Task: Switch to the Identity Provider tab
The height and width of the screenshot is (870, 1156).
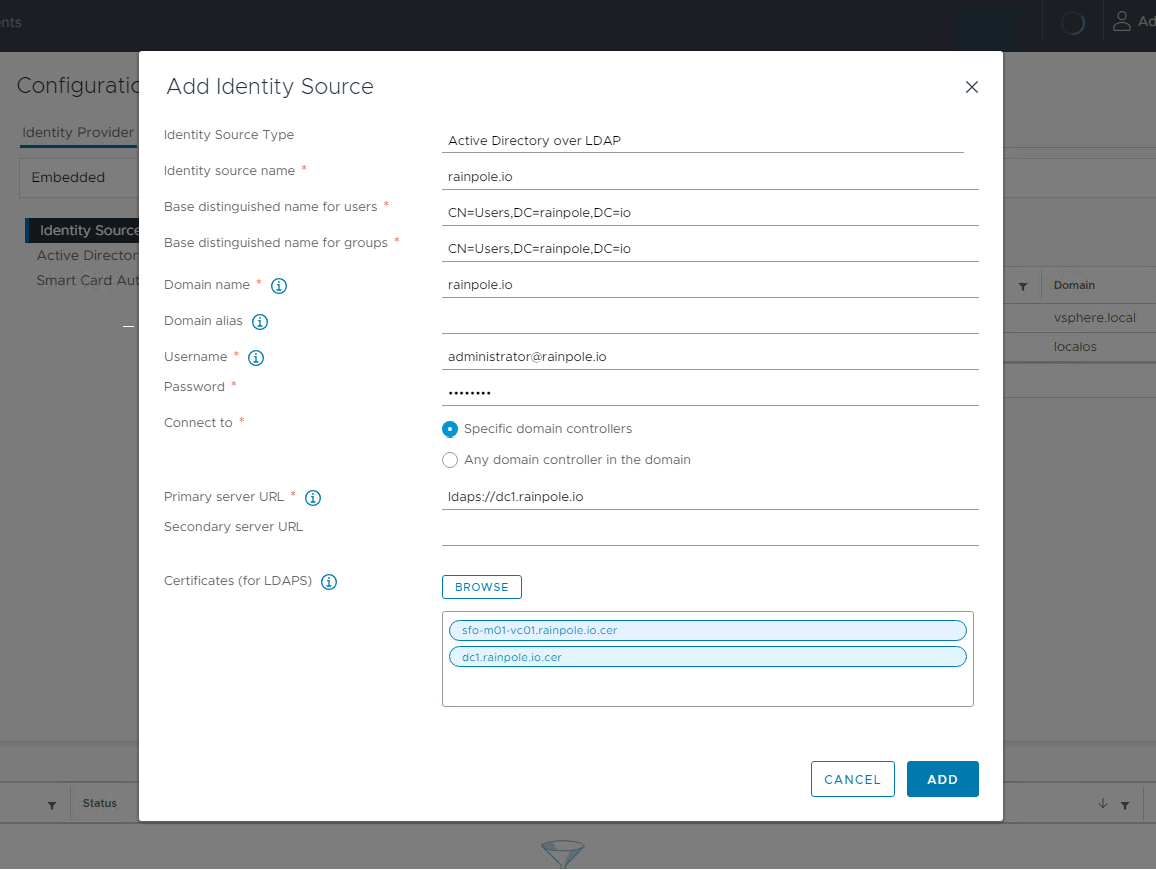Action: 77,132
